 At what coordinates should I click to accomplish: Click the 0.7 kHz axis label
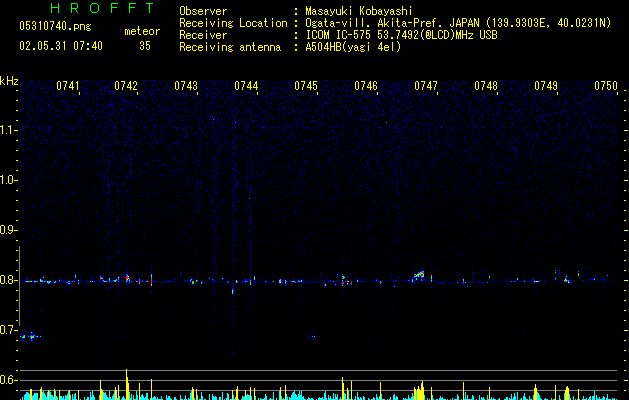(x=9, y=330)
